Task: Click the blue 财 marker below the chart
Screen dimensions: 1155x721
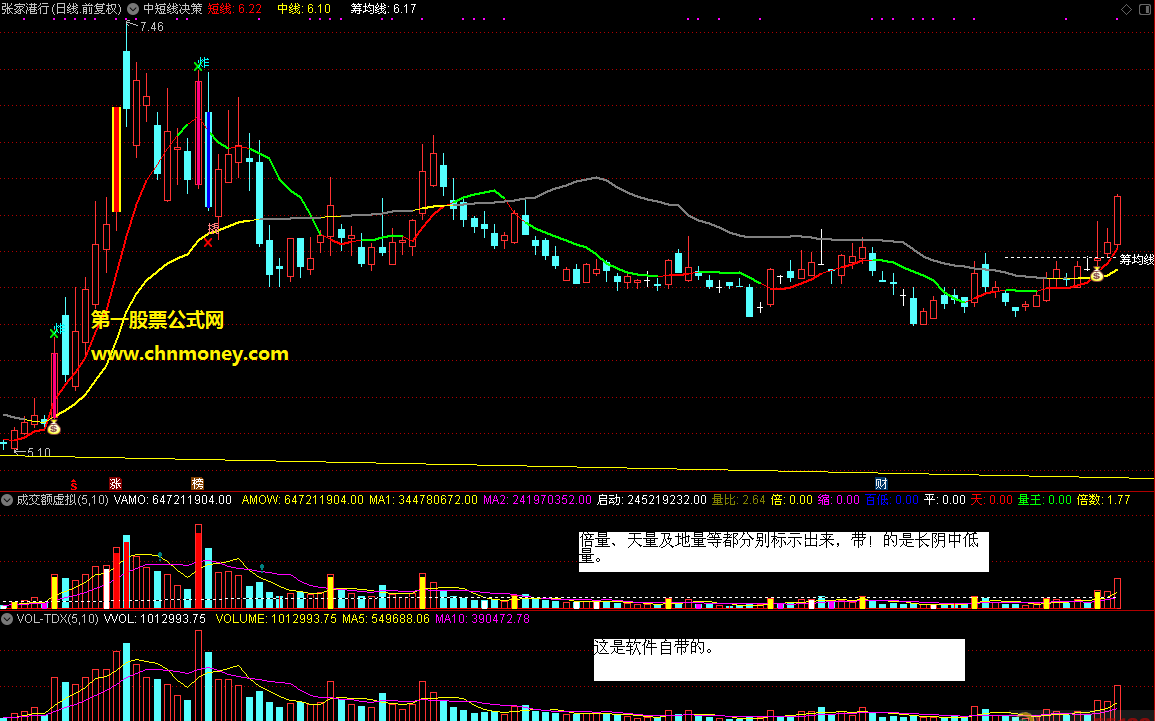Action: (x=881, y=484)
